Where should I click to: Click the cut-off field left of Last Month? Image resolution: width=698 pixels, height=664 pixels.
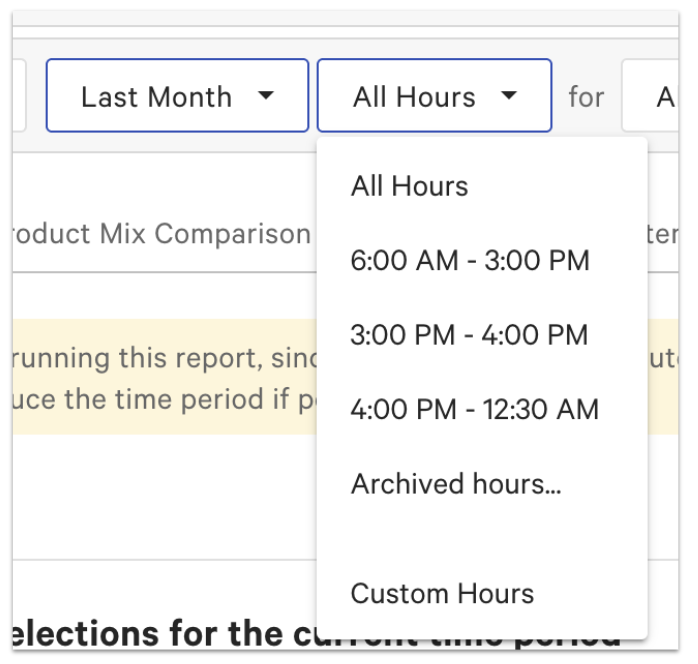[18, 96]
